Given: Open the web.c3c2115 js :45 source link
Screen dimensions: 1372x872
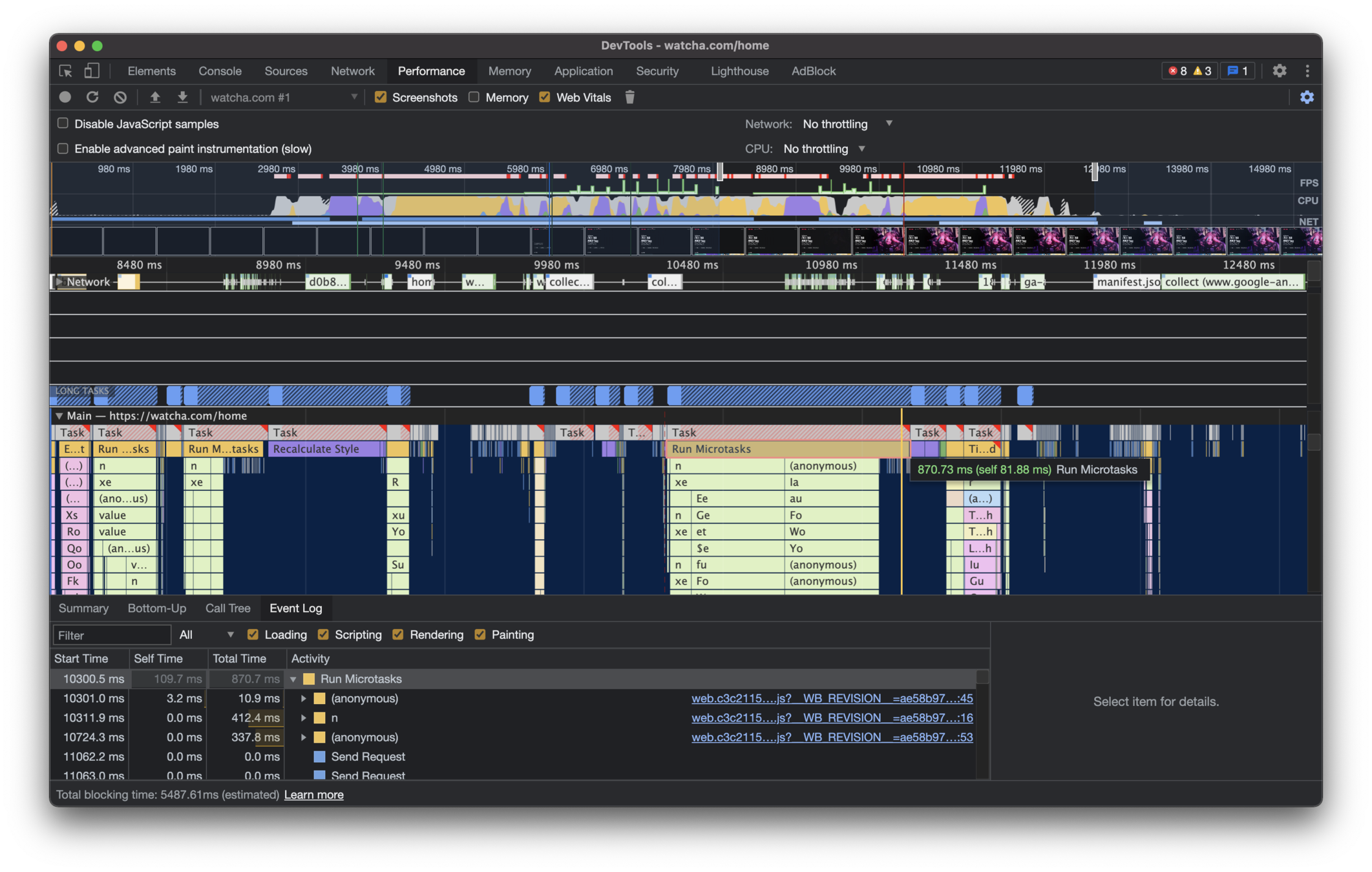Looking at the screenshot, I should [832, 698].
